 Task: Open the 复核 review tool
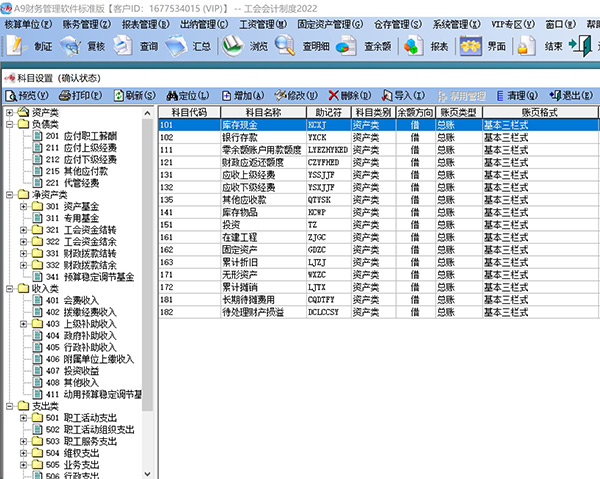tap(83, 45)
